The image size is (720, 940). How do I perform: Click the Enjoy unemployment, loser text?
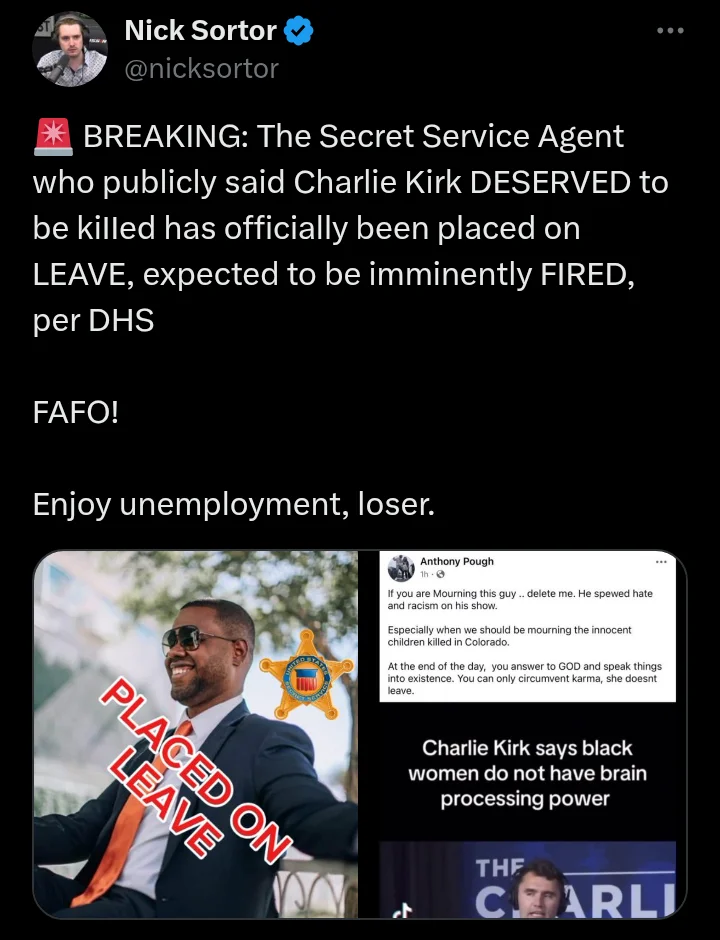tap(234, 504)
